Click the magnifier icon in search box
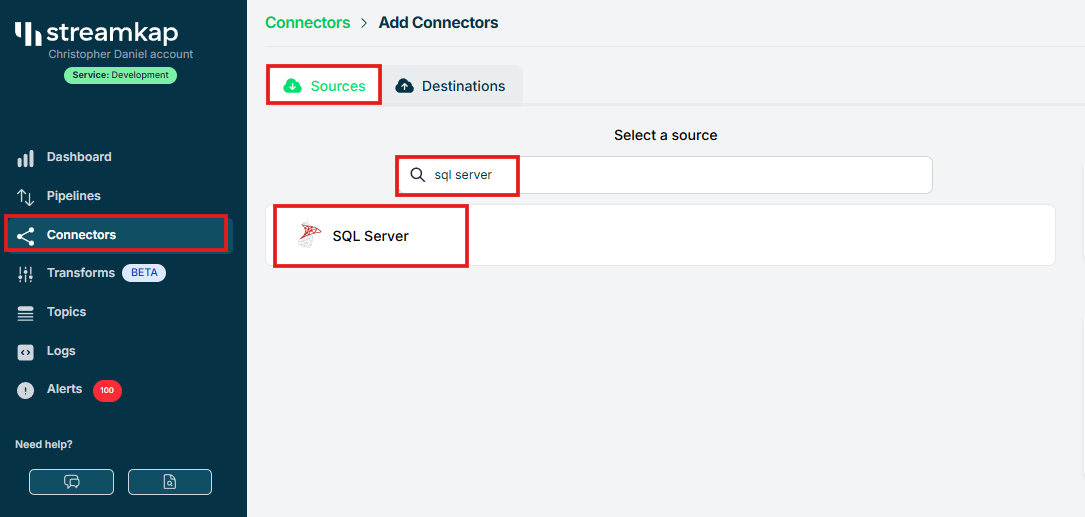Viewport: 1085px width, 517px height. point(417,175)
